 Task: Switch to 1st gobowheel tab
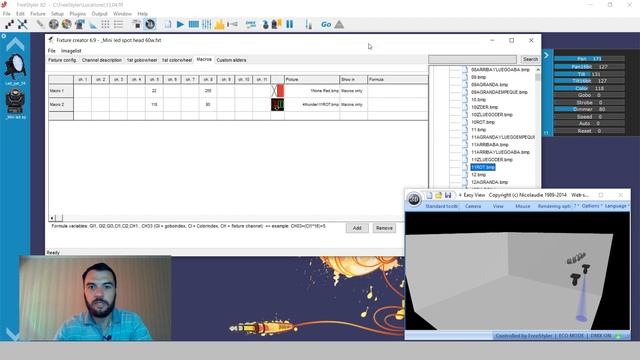point(142,60)
